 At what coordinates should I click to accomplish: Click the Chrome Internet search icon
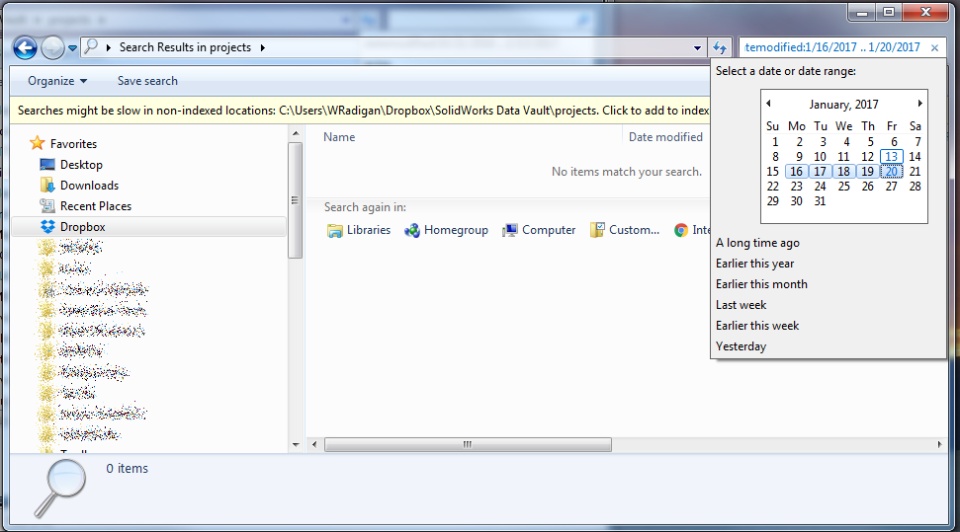click(x=681, y=230)
